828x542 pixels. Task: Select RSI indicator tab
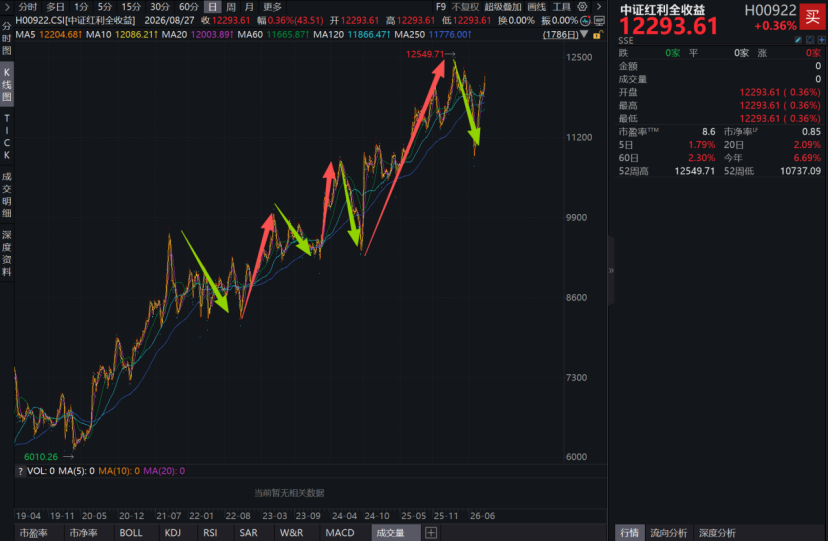pyautogui.click(x=210, y=532)
